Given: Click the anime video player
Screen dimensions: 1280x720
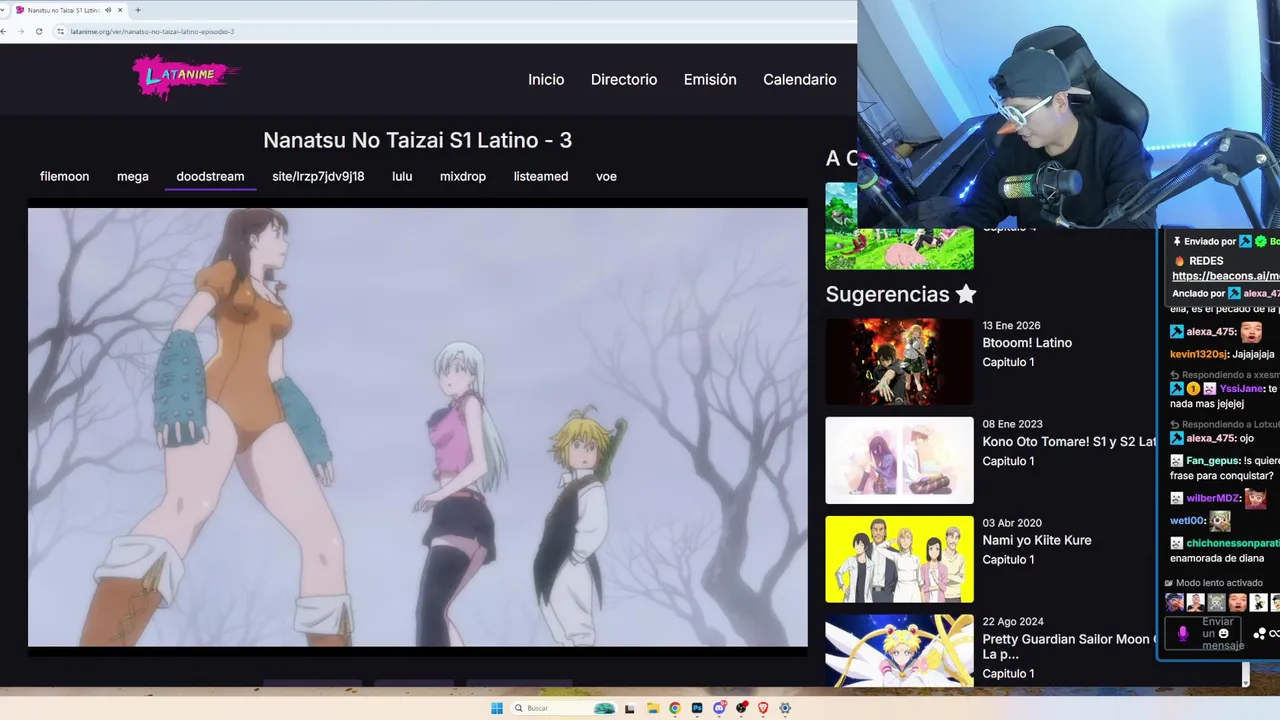Looking at the screenshot, I should coord(417,427).
